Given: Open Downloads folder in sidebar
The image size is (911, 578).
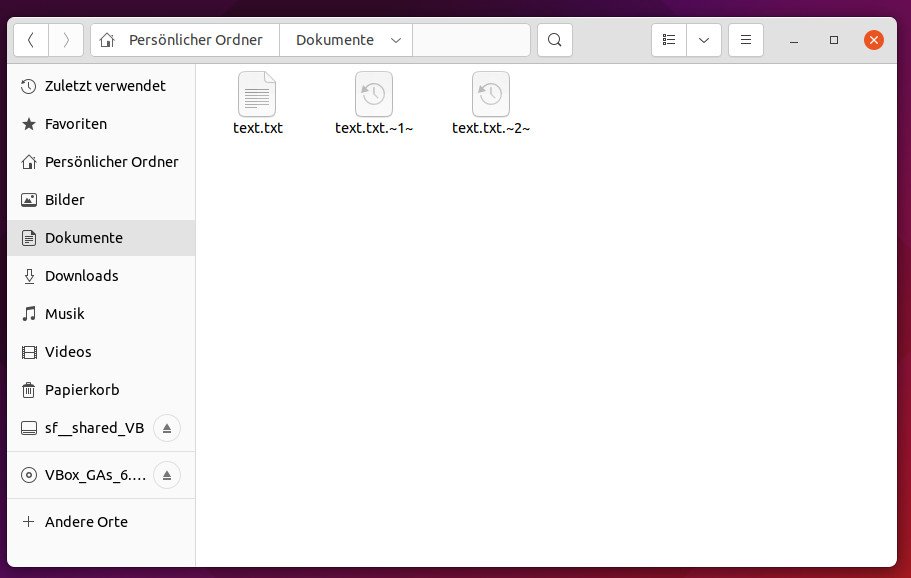Looking at the screenshot, I should click(x=81, y=276).
